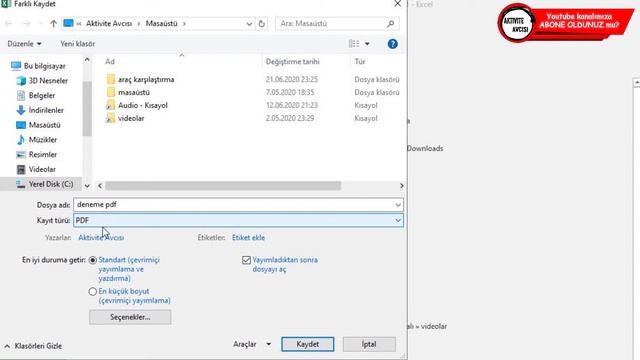Click the Dosya adı input field
This screenshot has height=360, width=640.
(x=238, y=205)
